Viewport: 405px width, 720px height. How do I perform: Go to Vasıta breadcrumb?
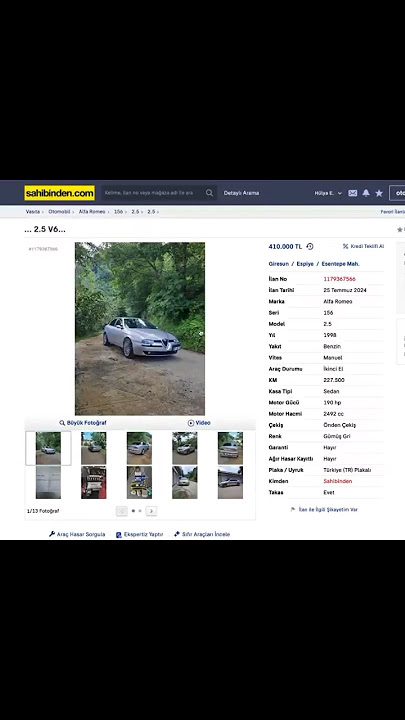tap(33, 212)
